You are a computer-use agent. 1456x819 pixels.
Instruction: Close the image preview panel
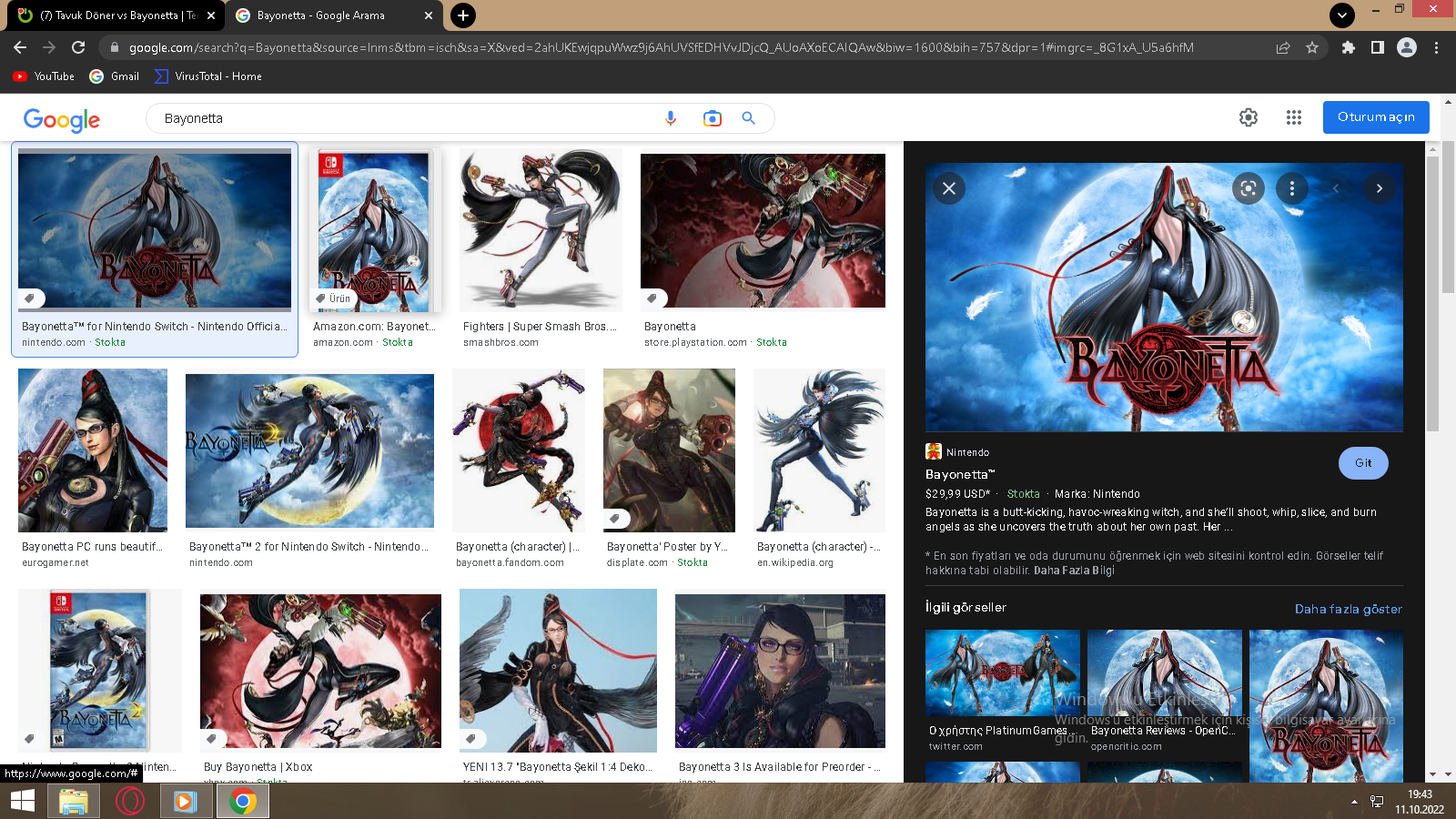949,188
